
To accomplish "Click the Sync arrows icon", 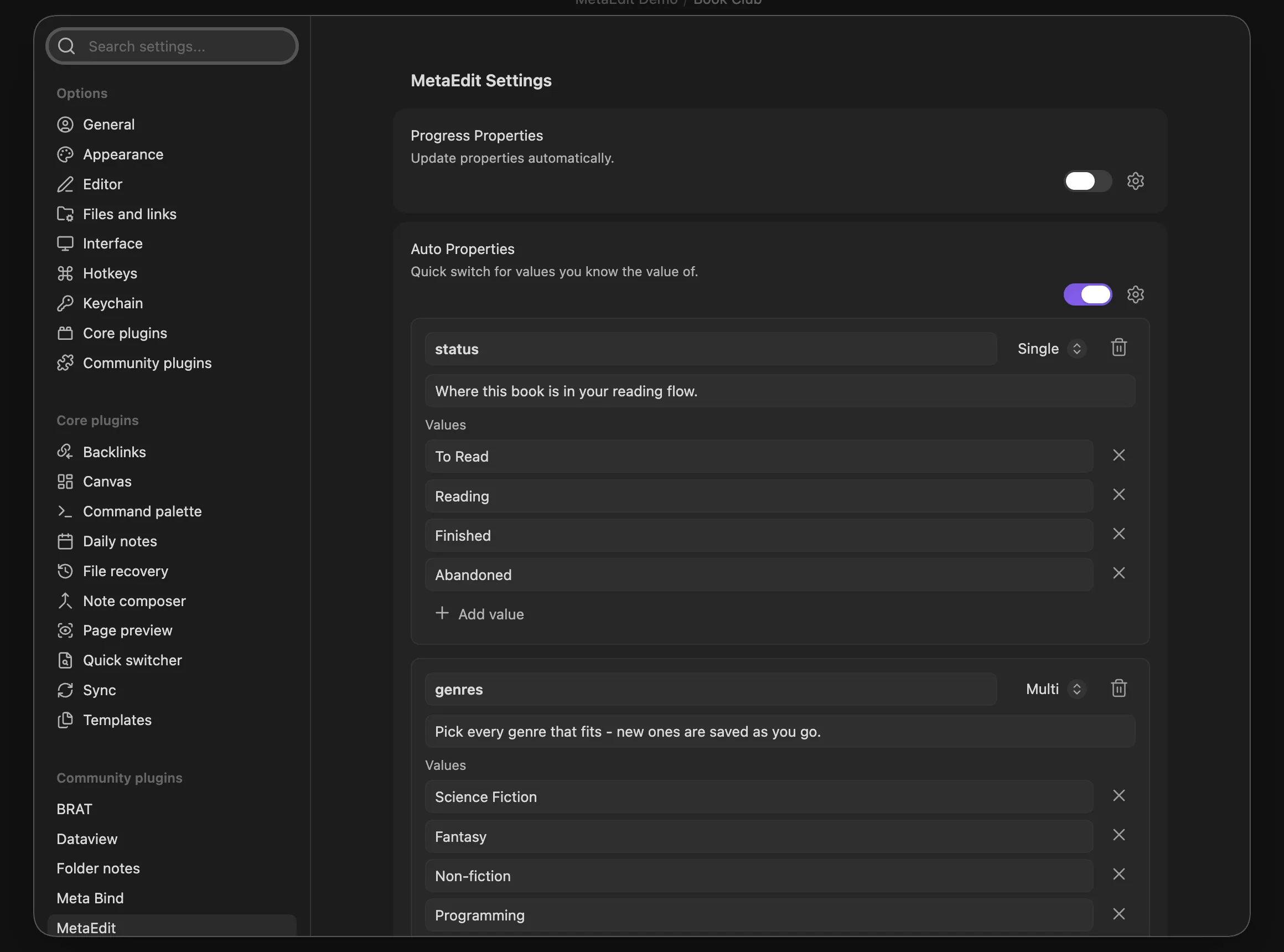I will (65, 690).
